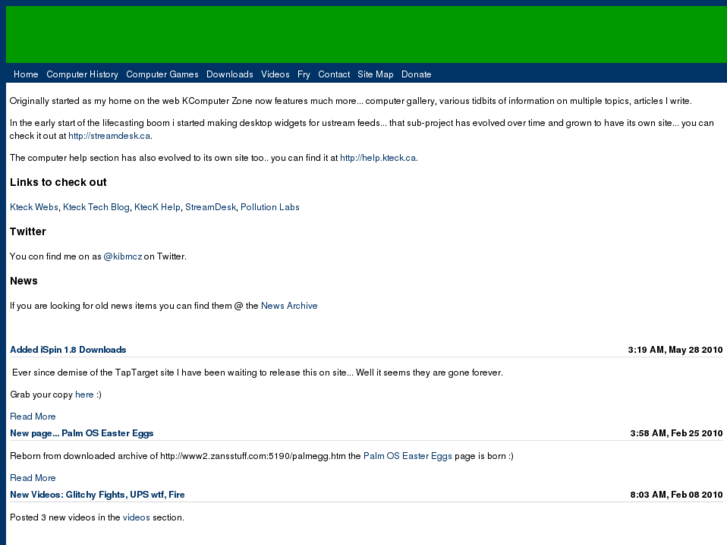Image resolution: width=727 pixels, height=545 pixels.
Task: Visit the Pollution Labs link
Action: [x=270, y=207]
